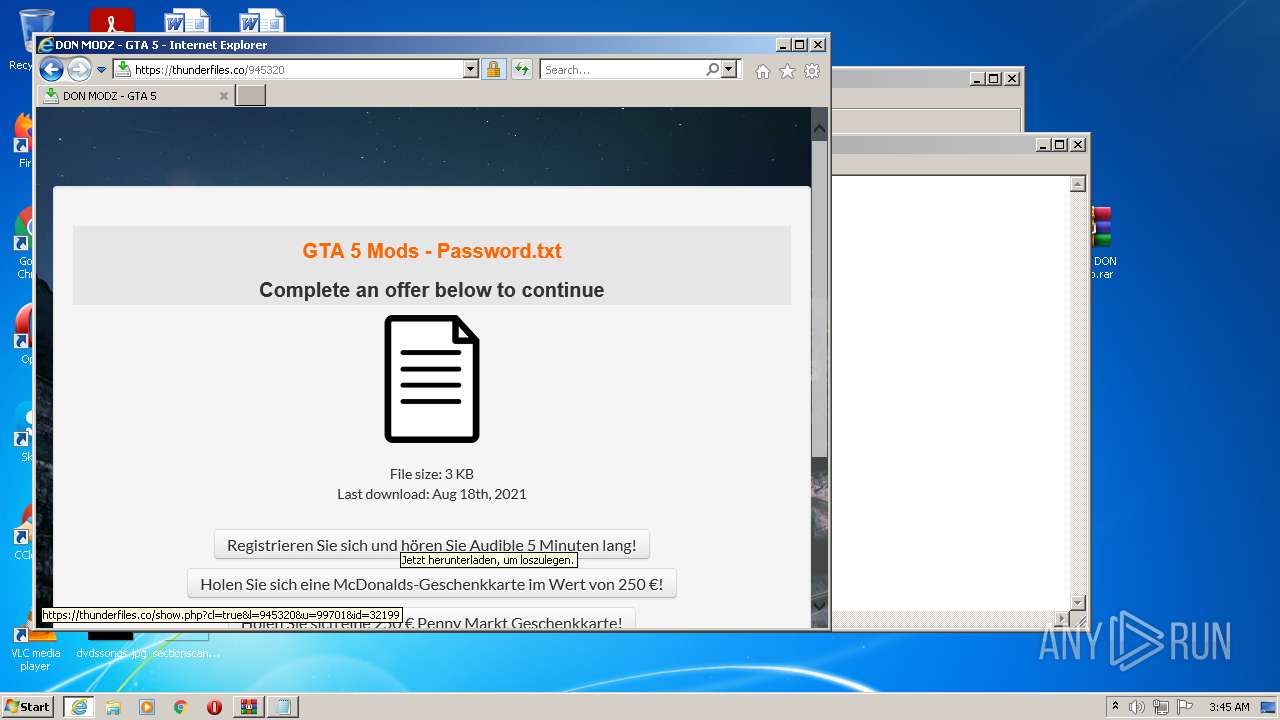Select the second Word document desktop icon

tap(262, 20)
